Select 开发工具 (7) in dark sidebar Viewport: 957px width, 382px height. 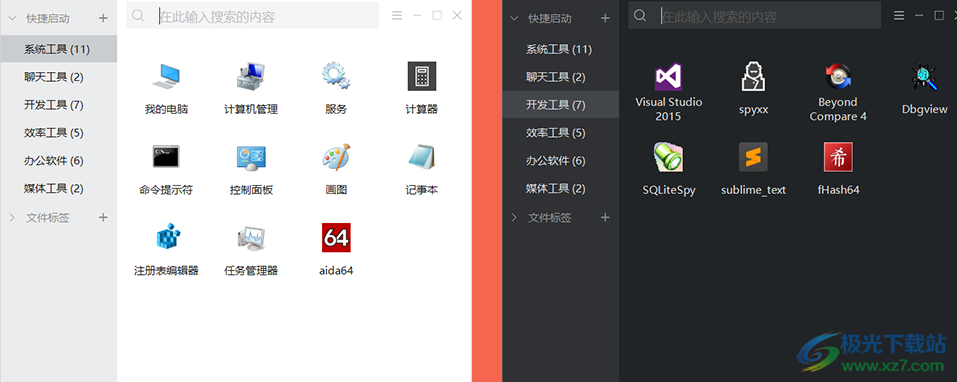pos(561,105)
